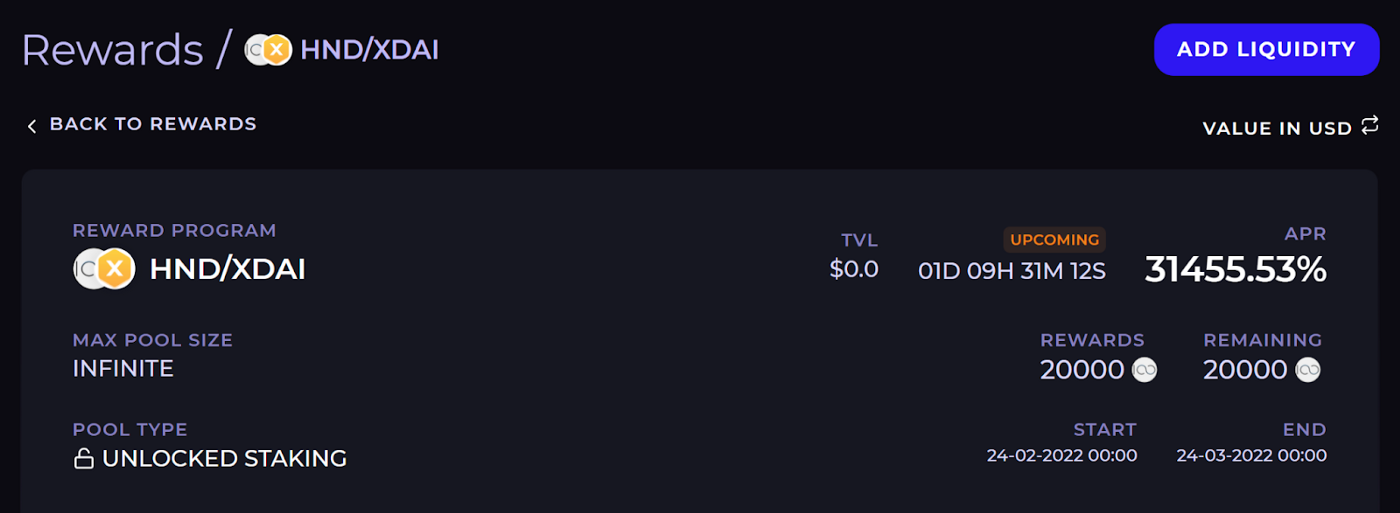Click the swap arrows icon beside USD
The height and width of the screenshot is (513, 1400).
[1370, 127]
